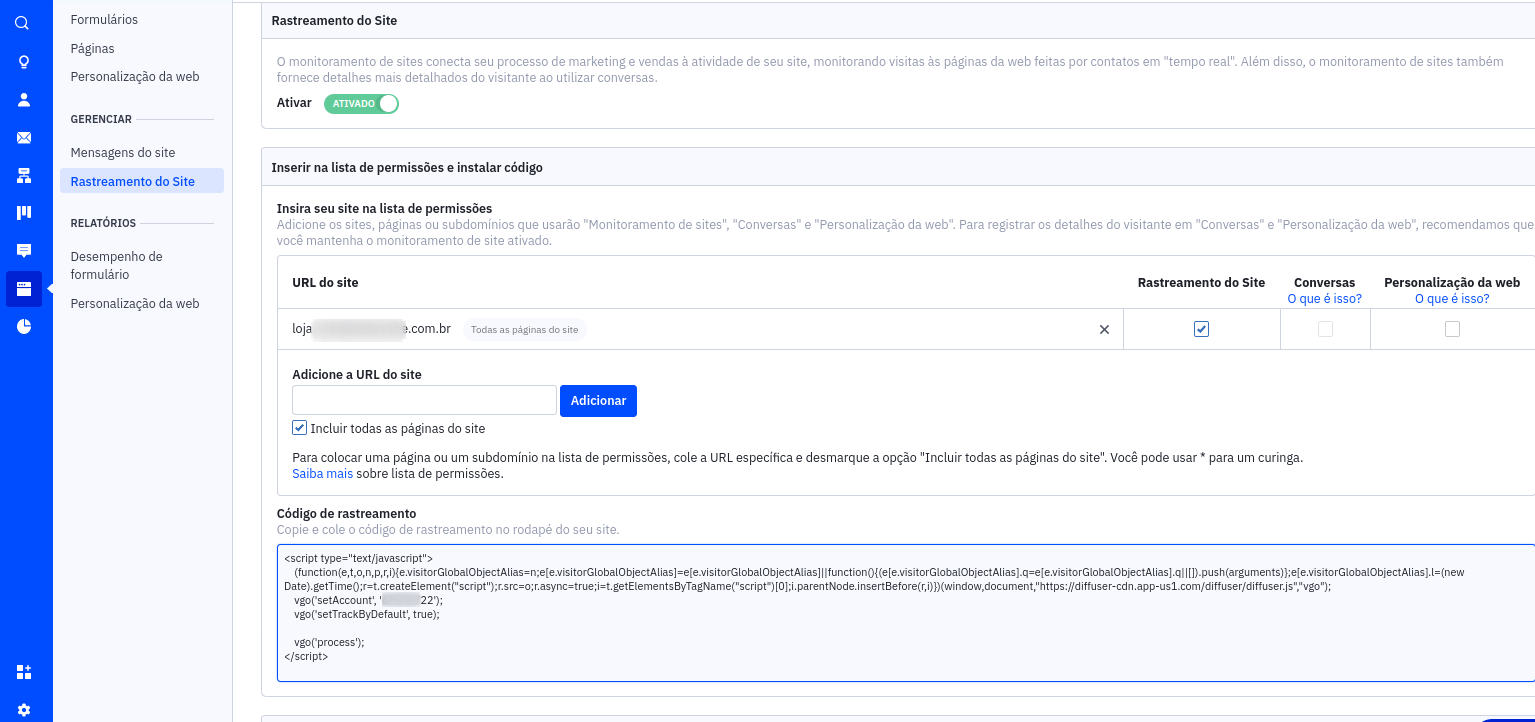
Task: Open Conversations via the chat bubble icon
Action: [x=23, y=251]
